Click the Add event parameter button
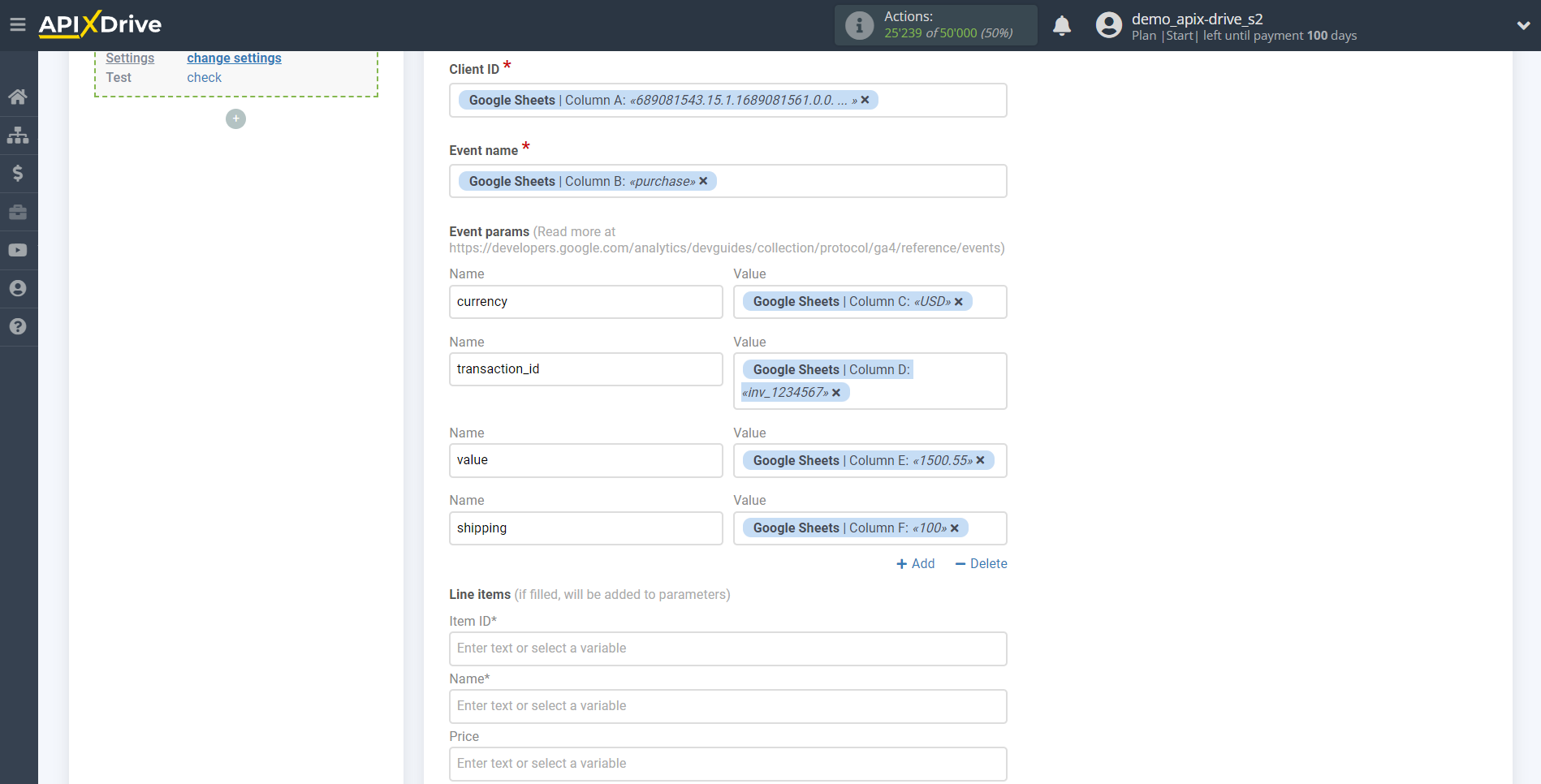 (x=915, y=563)
